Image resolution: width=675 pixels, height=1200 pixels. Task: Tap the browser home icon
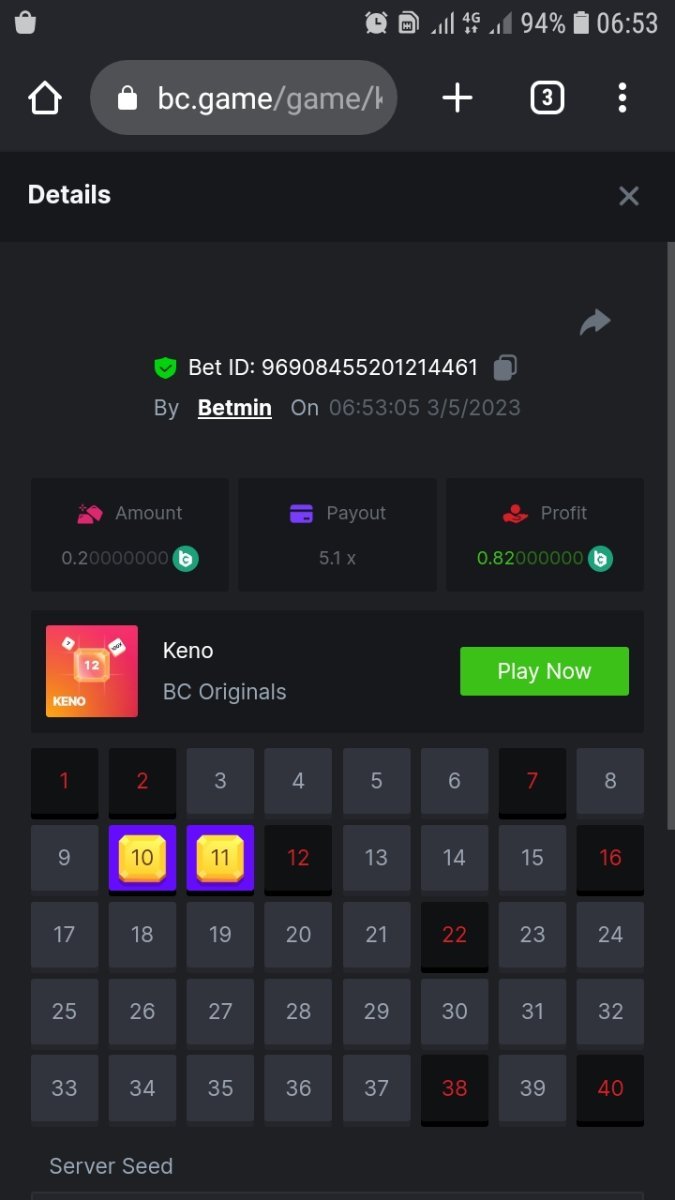45,98
